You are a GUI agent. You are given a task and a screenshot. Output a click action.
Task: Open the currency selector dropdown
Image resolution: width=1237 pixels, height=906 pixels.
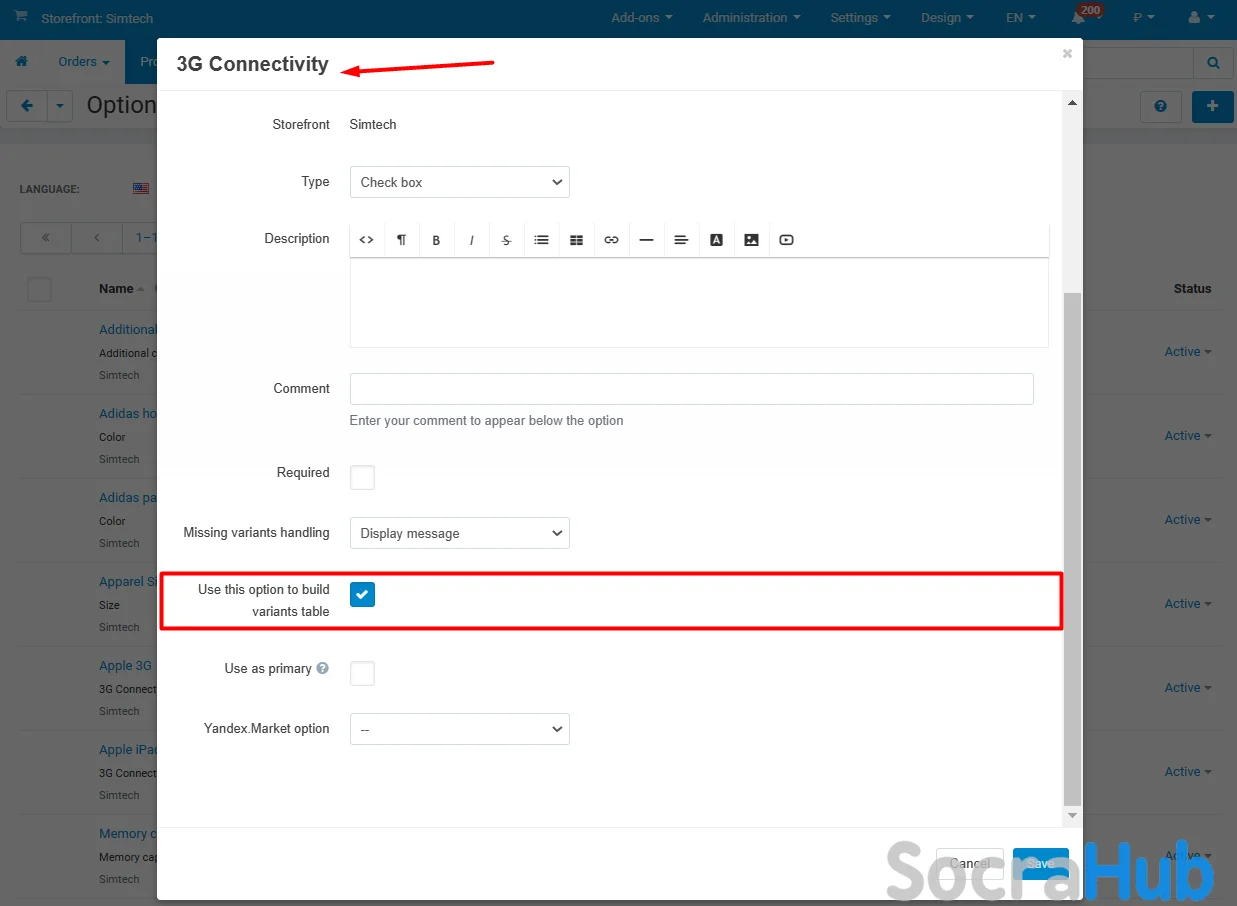(x=1144, y=18)
